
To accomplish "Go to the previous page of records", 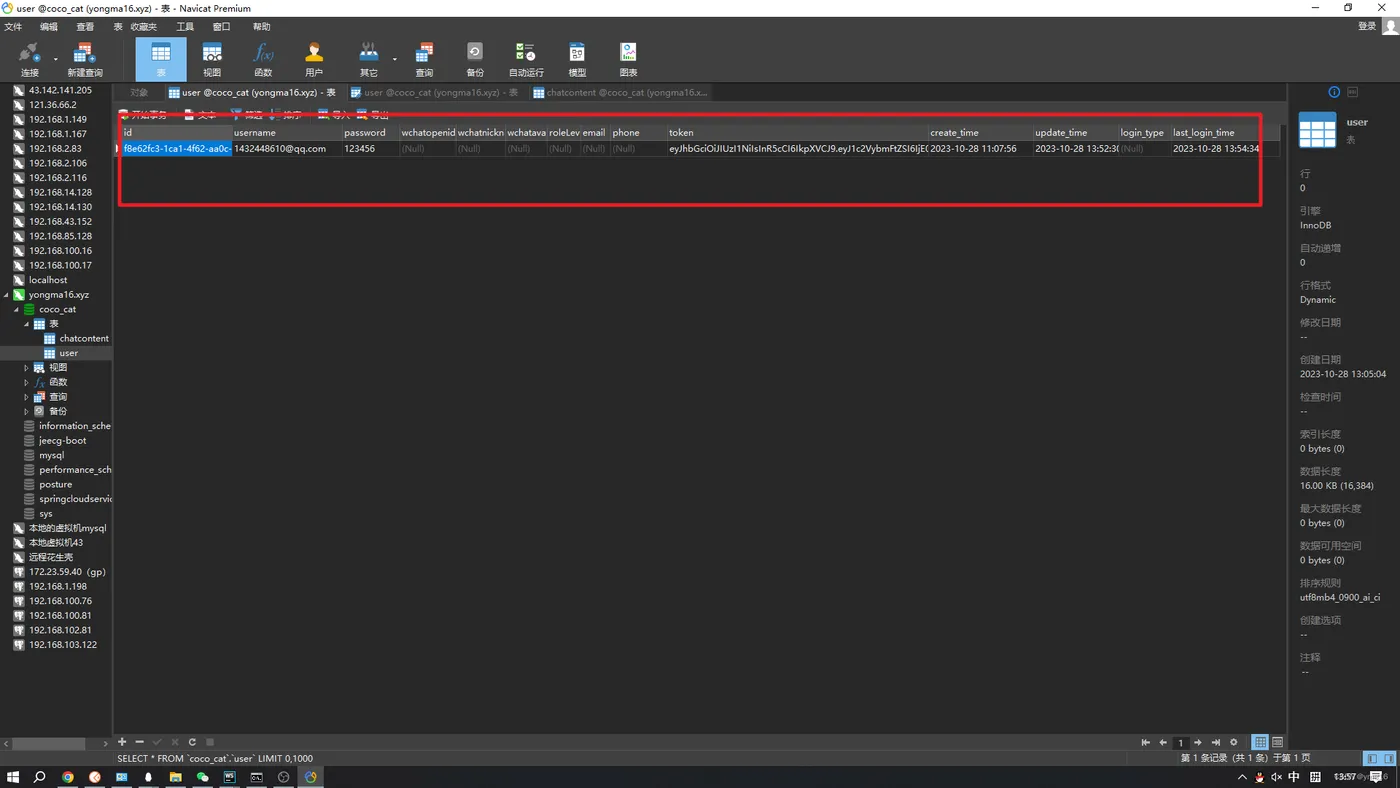I will 1163,743.
